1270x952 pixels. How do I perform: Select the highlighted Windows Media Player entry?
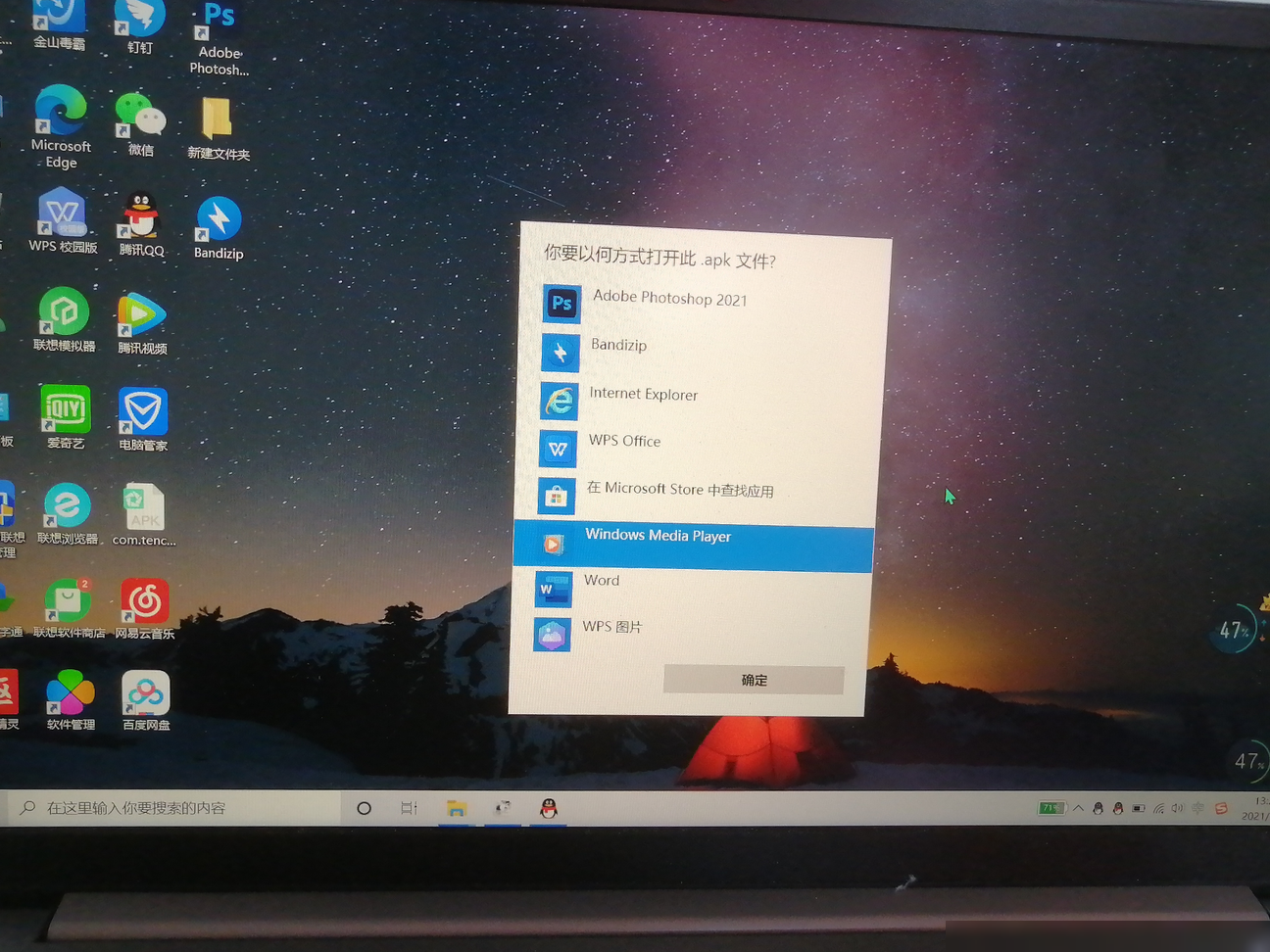pyautogui.click(x=694, y=547)
